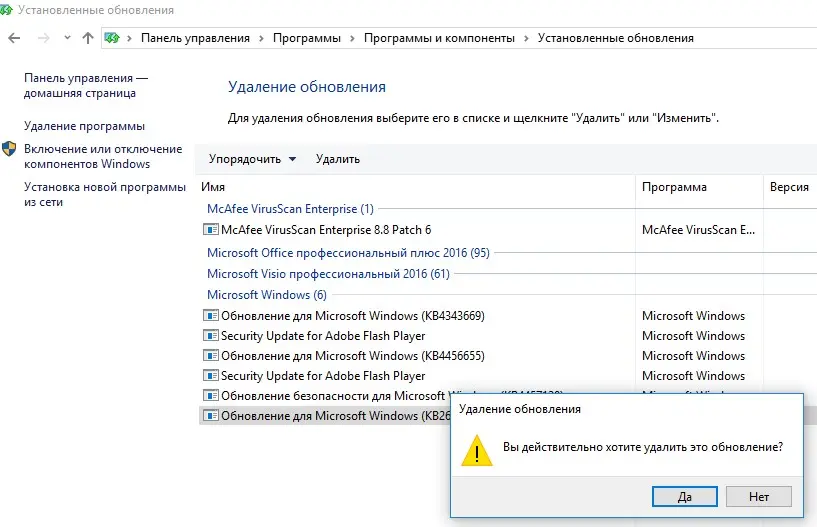Click the Back navigation arrow

click(x=14, y=38)
